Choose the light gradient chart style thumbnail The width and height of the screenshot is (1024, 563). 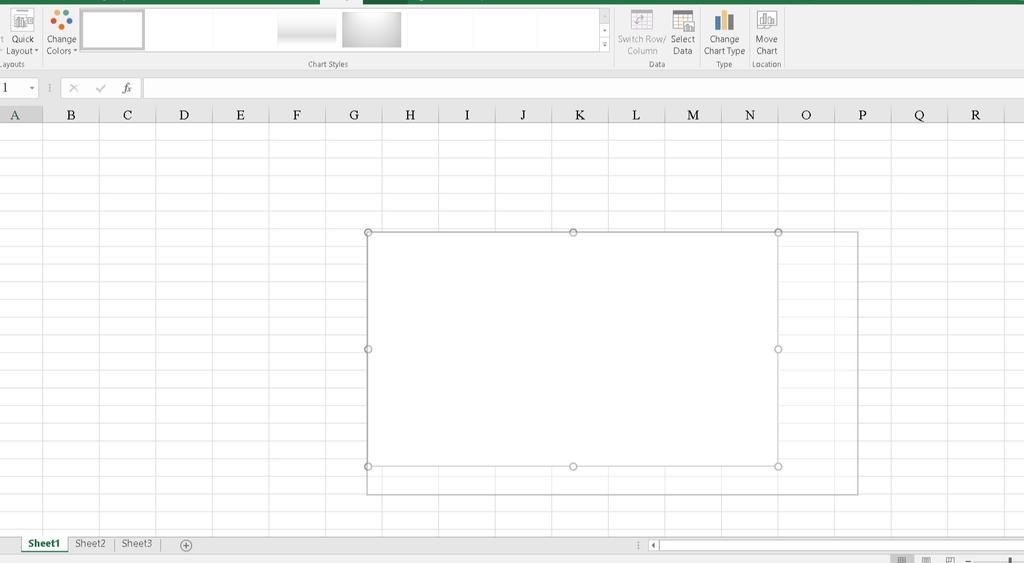pyautogui.click(x=306, y=29)
